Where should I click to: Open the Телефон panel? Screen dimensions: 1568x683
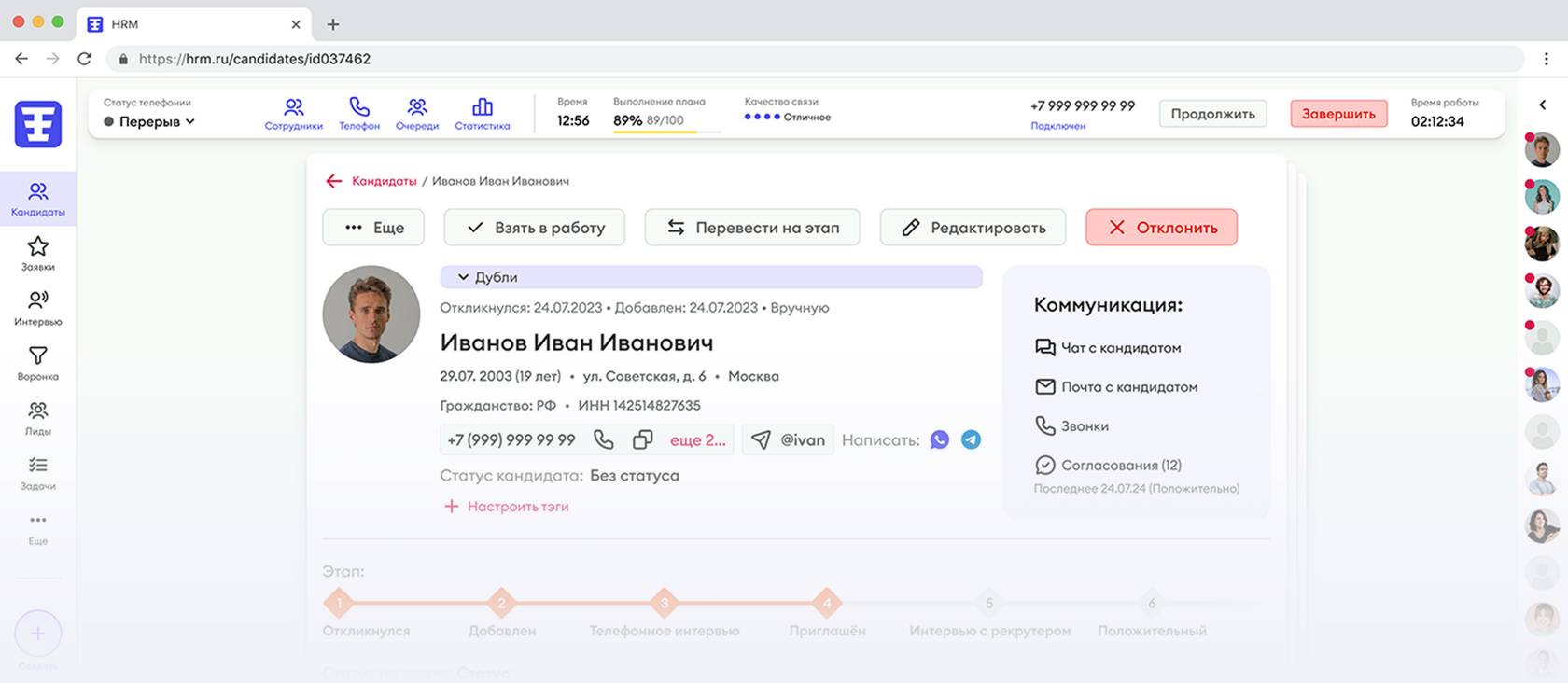pyautogui.click(x=359, y=115)
